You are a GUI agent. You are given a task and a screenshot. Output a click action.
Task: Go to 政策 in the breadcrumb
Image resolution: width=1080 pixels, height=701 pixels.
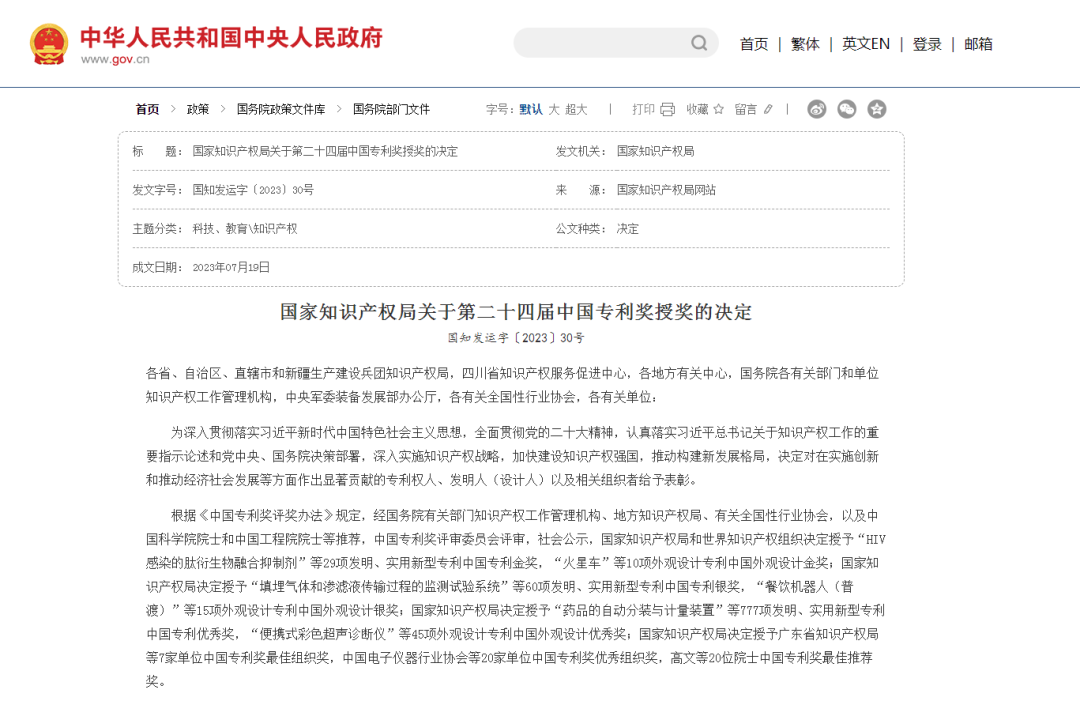(198, 109)
